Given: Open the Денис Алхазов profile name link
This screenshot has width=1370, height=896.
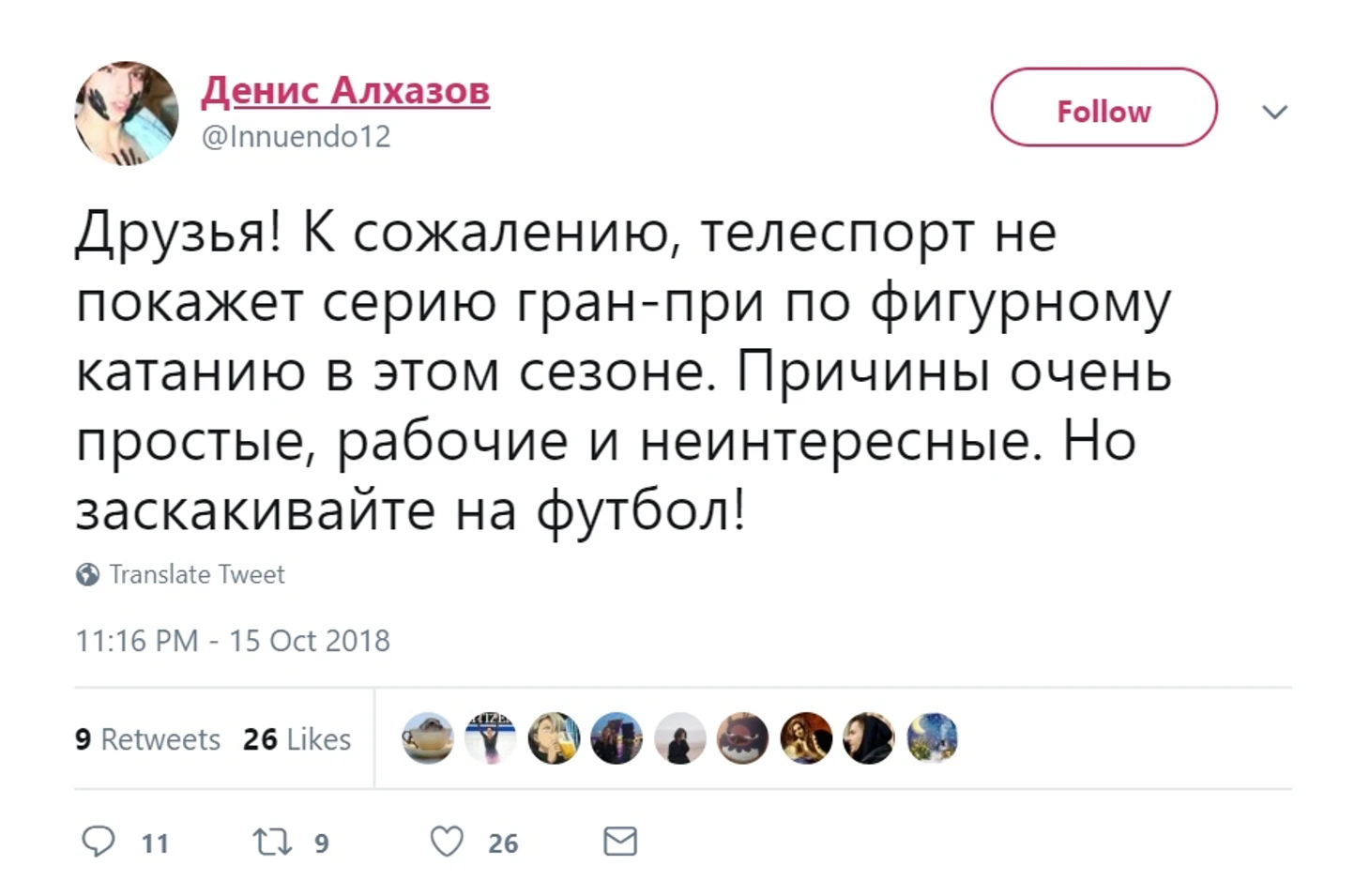Looking at the screenshot, I should click(x=345, y=91).
